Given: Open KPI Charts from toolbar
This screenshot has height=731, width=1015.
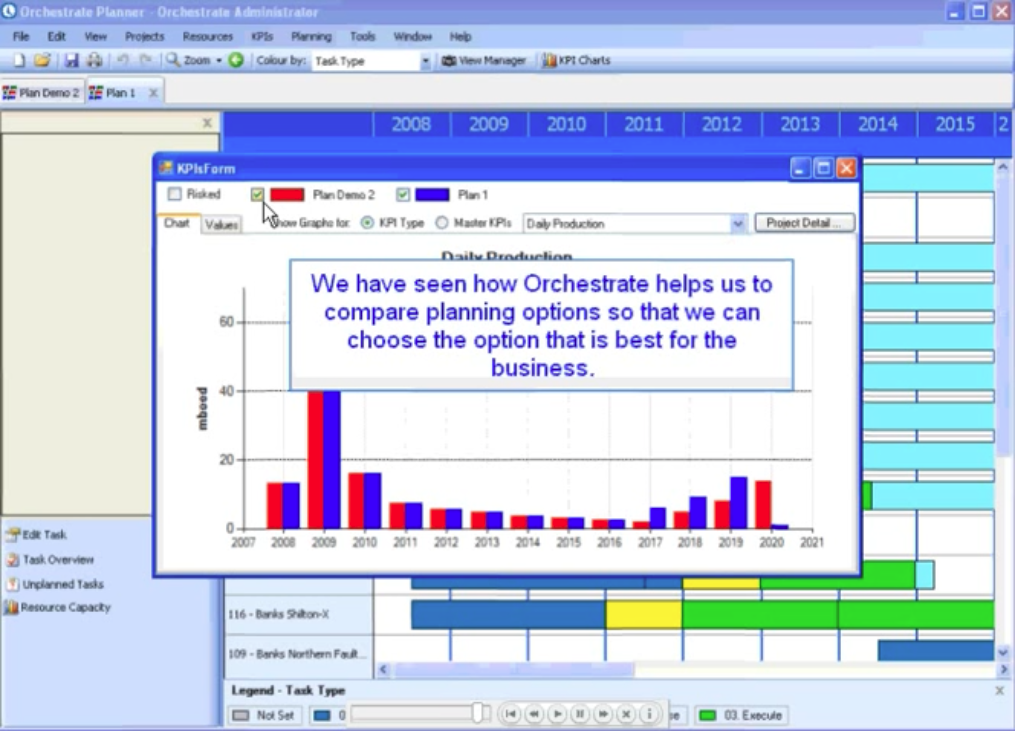Looking at the screenshot, I should (x=576, y=60).
